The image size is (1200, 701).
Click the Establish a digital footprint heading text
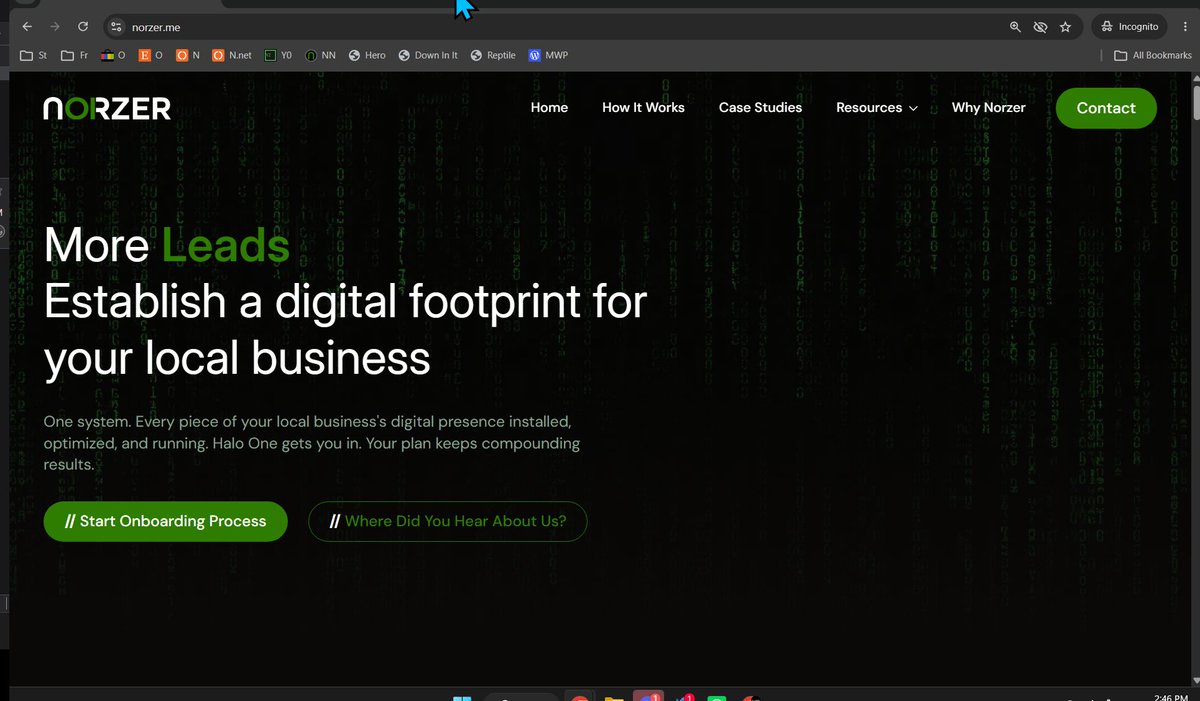[x=346, y=330]
